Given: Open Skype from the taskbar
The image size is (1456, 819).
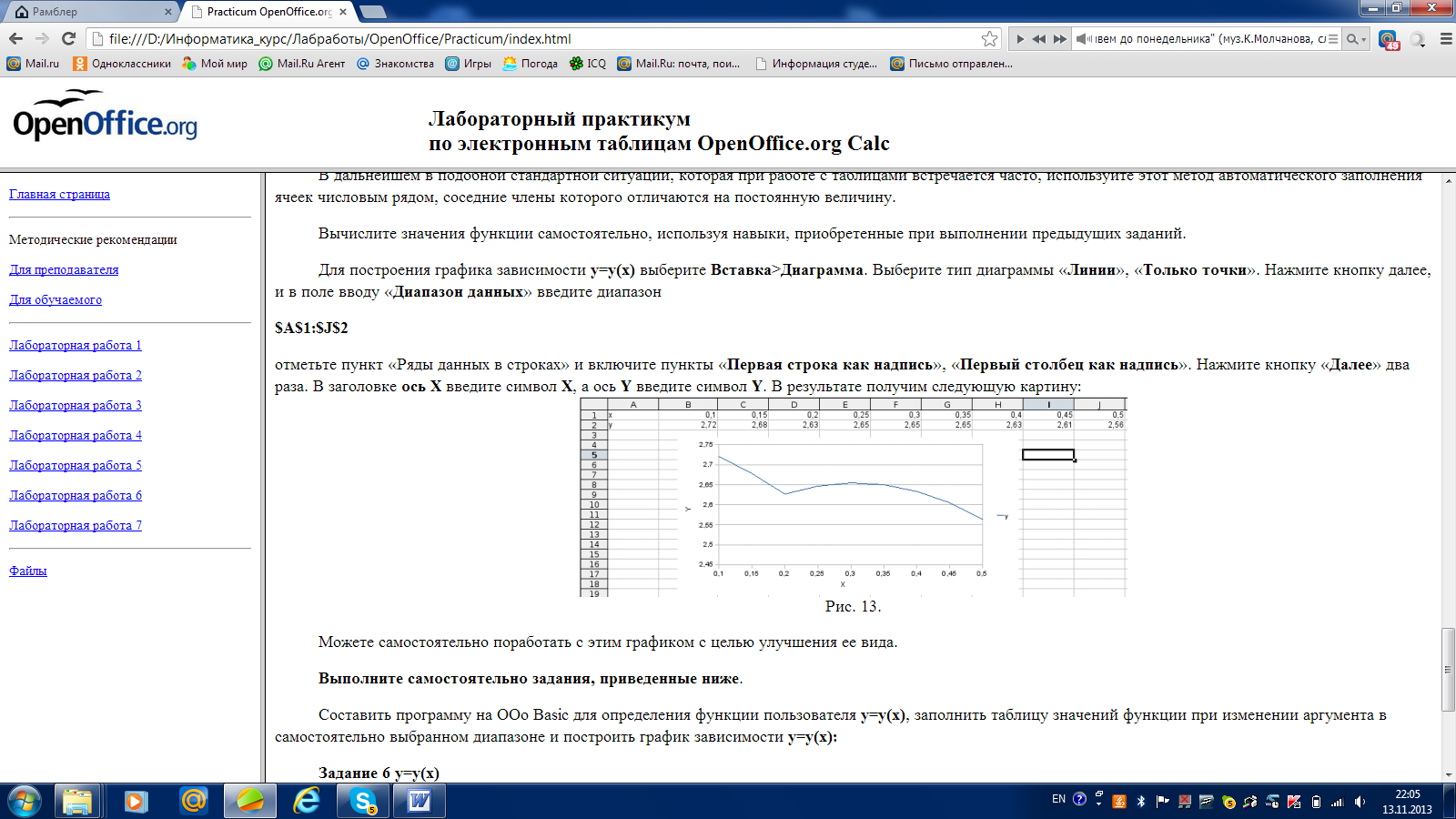Looking at the screenshot, I should (x=364, y=802).
